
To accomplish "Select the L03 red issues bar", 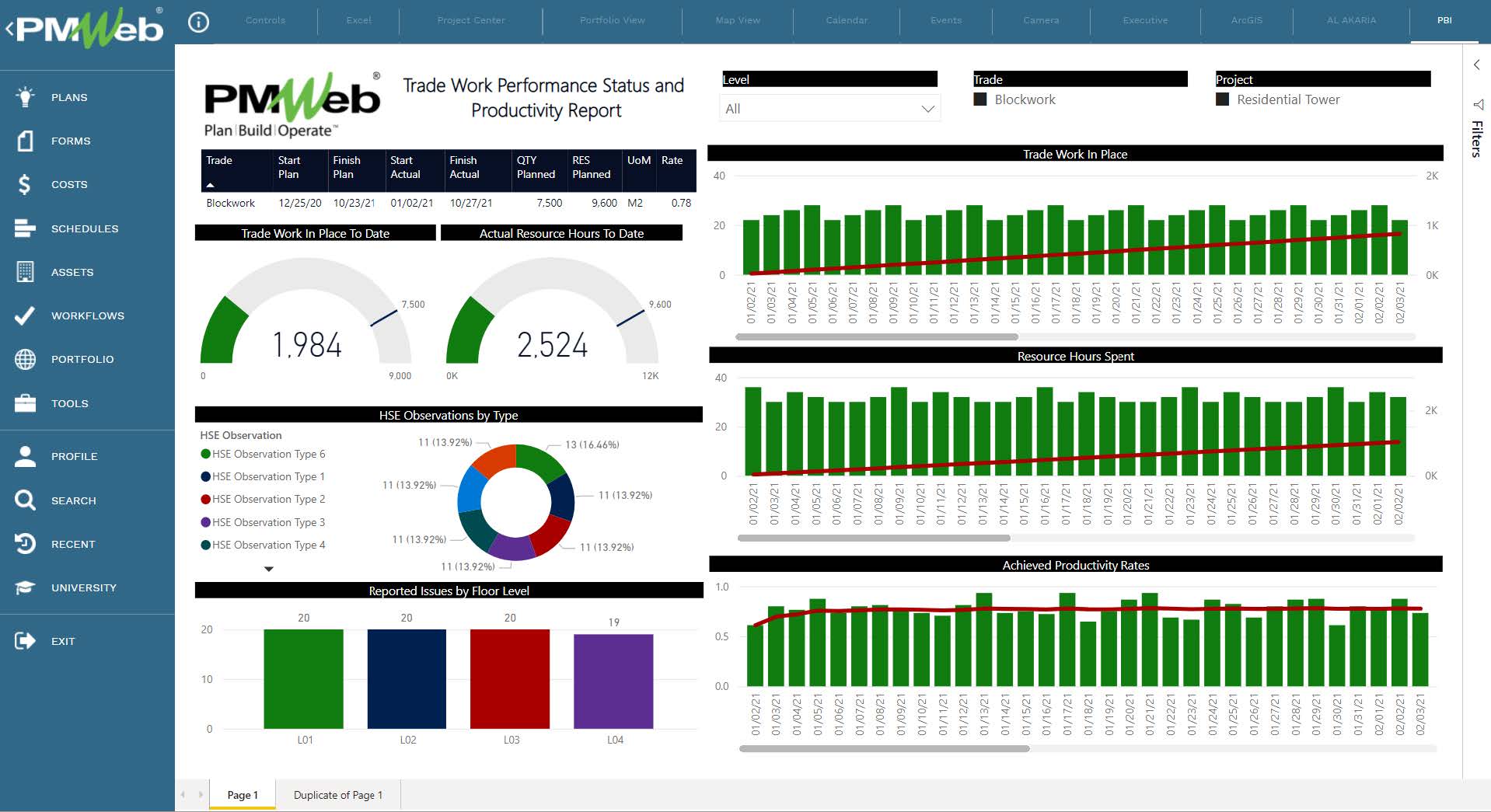I will click(510, 678).
